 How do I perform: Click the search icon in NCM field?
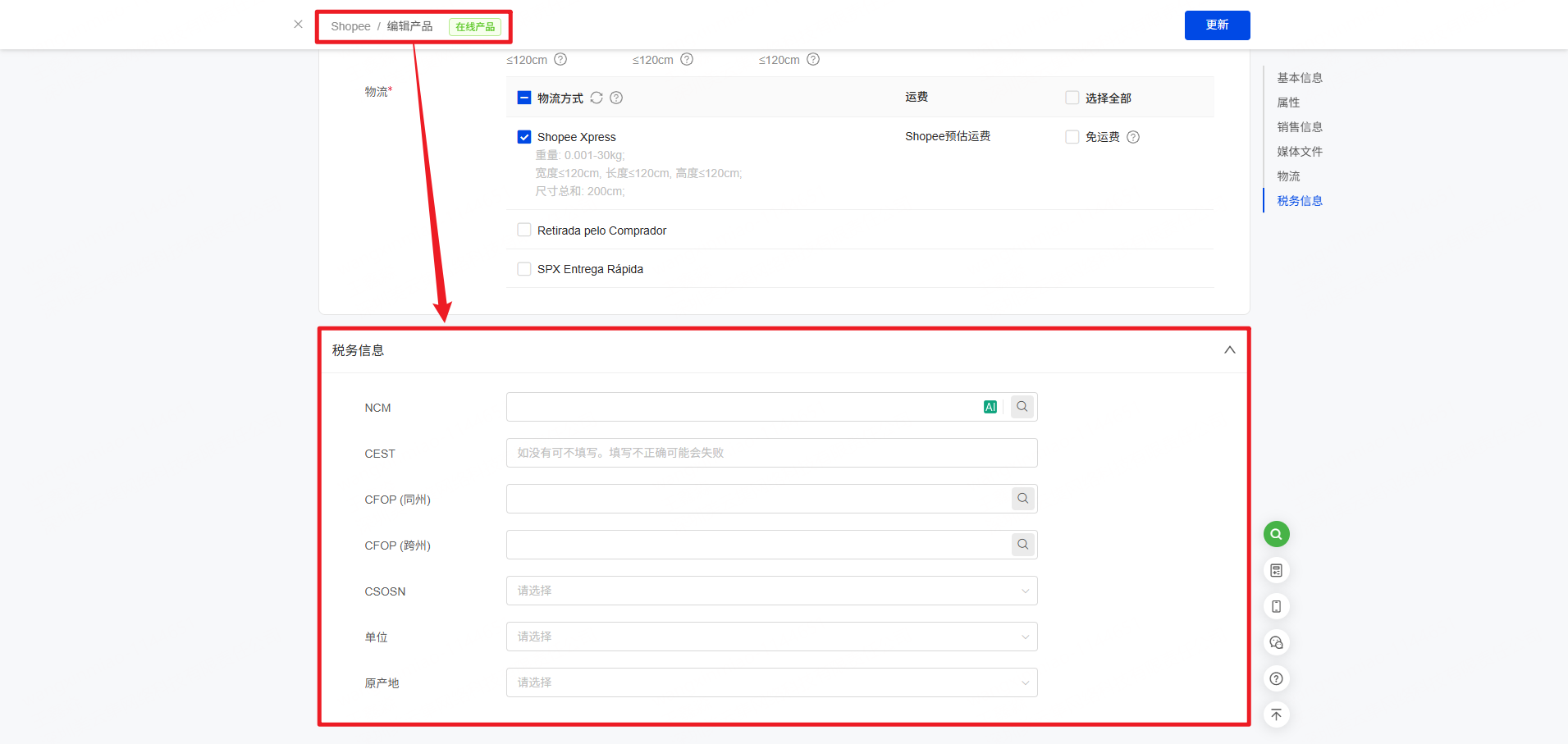pyautogui.click(x=1022, y=407)
